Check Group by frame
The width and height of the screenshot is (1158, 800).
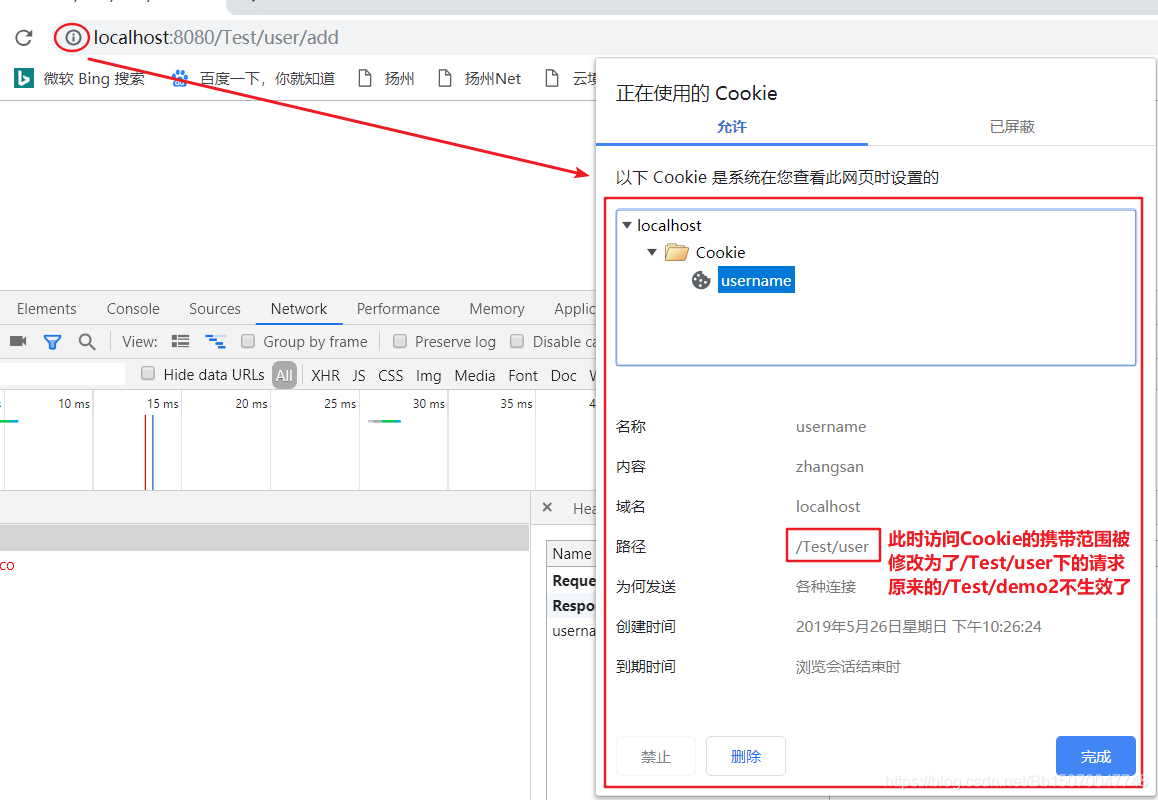(248, 341)
